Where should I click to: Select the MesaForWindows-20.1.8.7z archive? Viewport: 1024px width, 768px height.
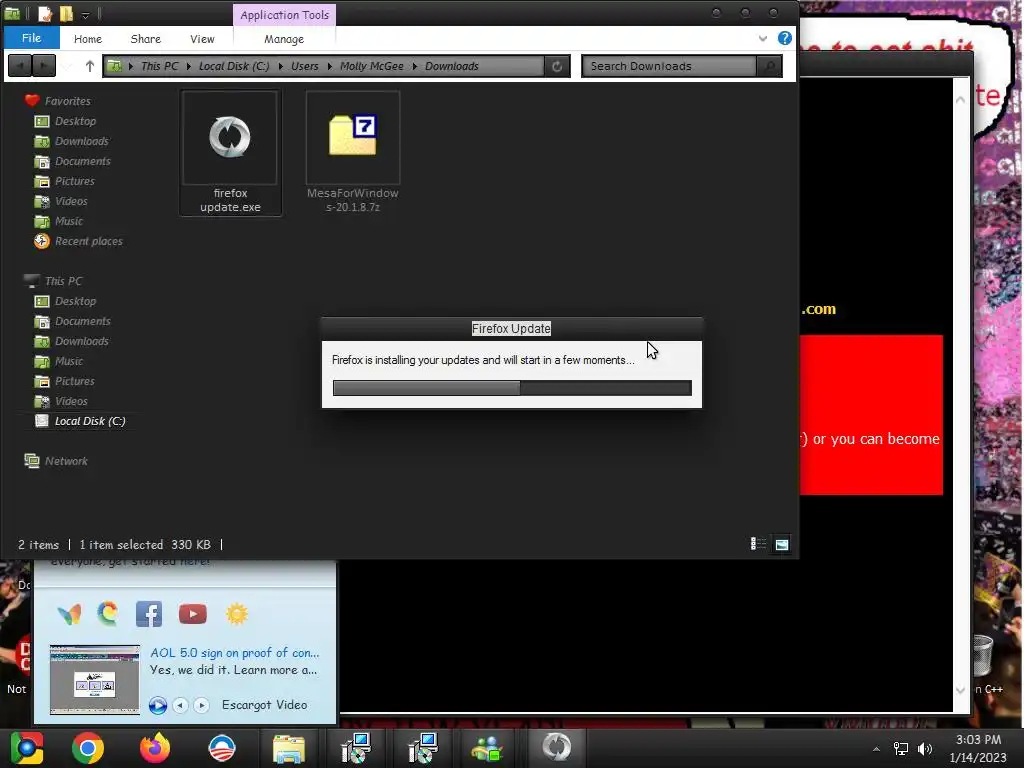tap(353, 153)
